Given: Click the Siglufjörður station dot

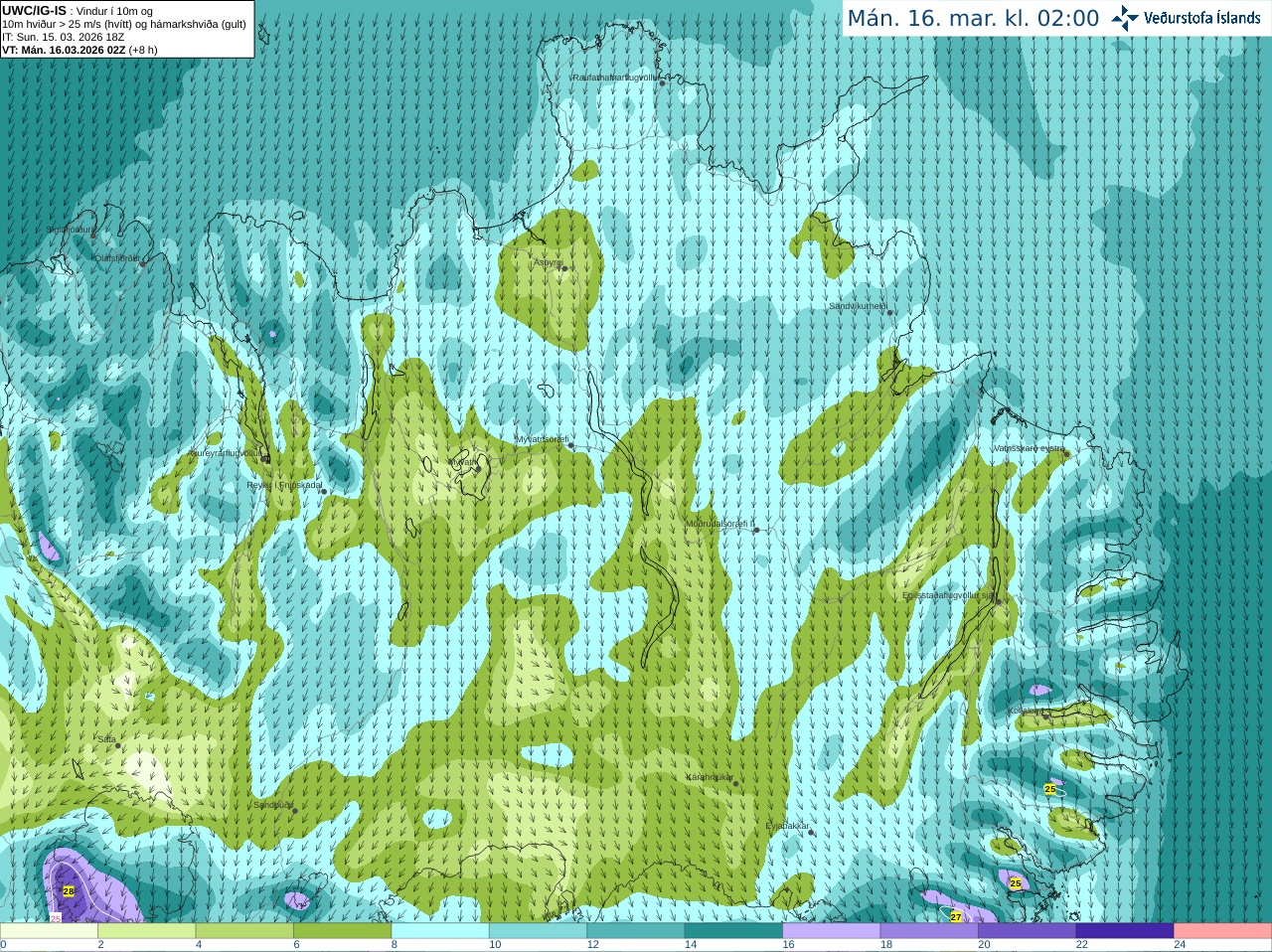Looking at the screenshot, I should point(94,236).
